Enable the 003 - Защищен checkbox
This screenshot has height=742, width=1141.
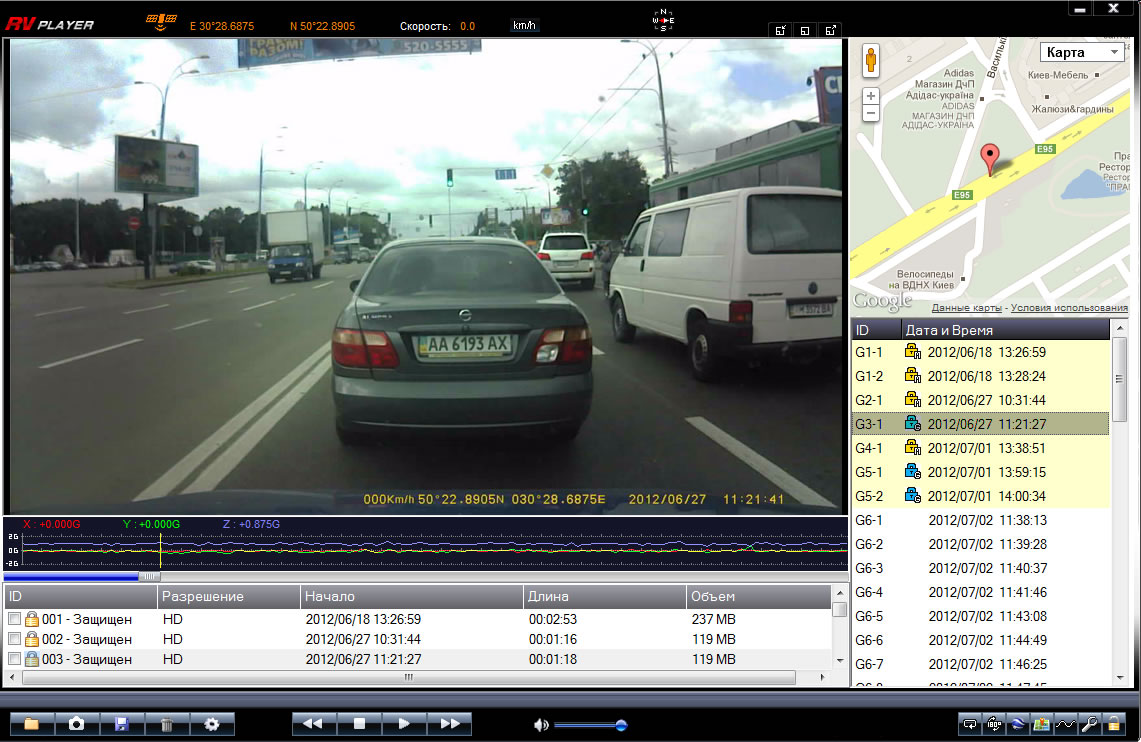coord(14,659)
